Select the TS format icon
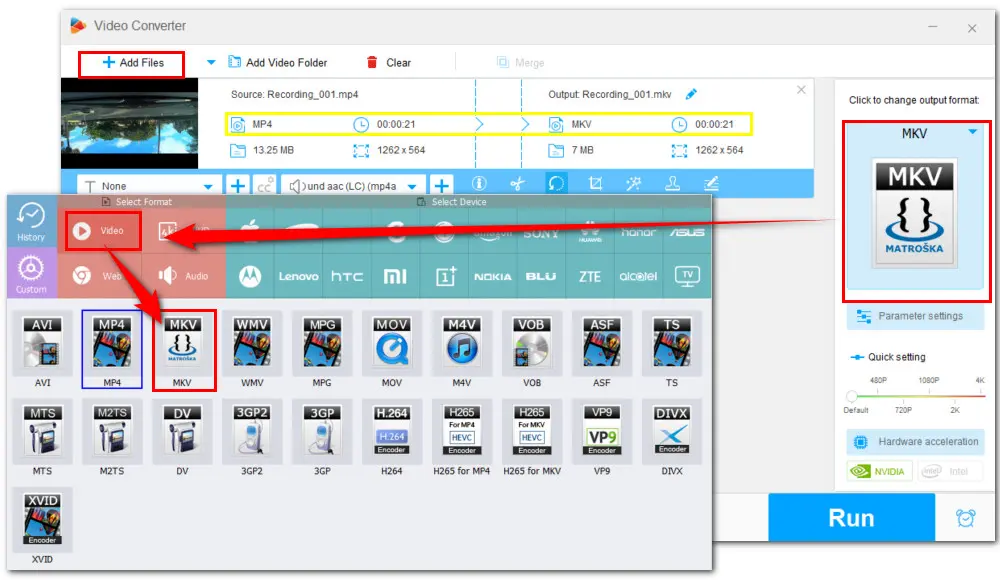Image resolution: width=1000 pixels, height=580 pixels. tap(672, 343)
